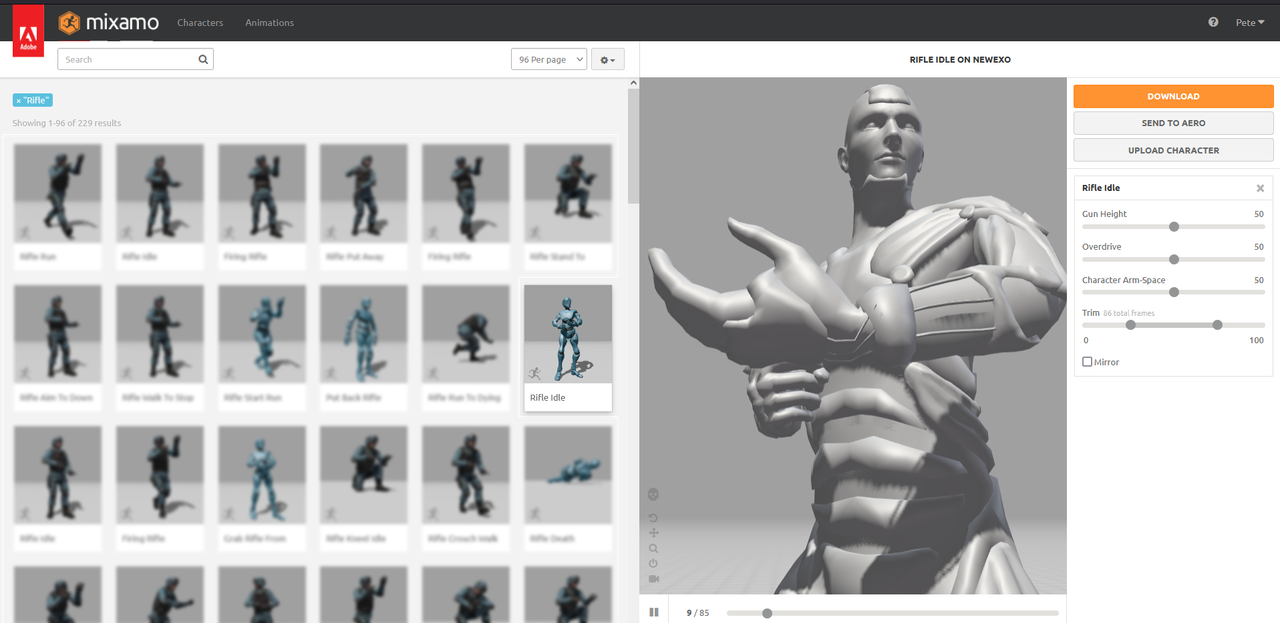The width and height of the screenshot is (1280, 623).
Task: Click the reset camera rotate icon
Action: [x=653, y=518]
